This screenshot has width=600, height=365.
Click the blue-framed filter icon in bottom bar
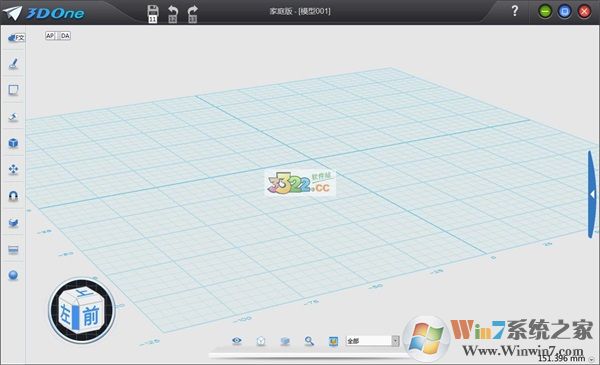(x=334, y=341)
